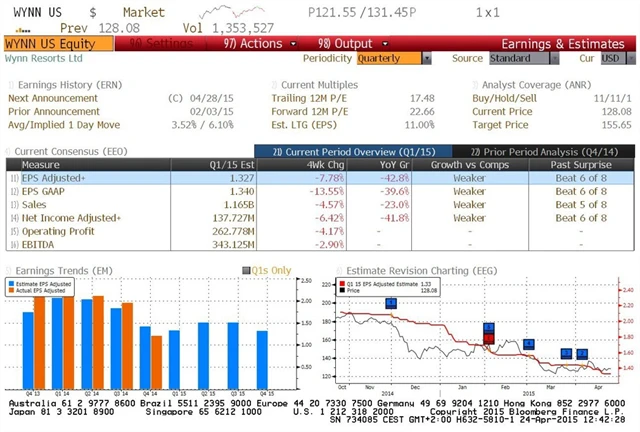Open the Cur USD currency dropdown
640x432 pixels.
(612, 59)
